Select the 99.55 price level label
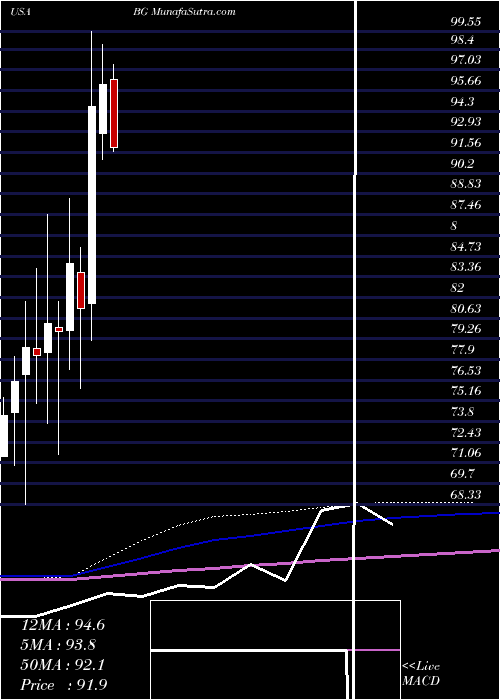This screenshot has height=700, width=500. [x=466, y=21]
